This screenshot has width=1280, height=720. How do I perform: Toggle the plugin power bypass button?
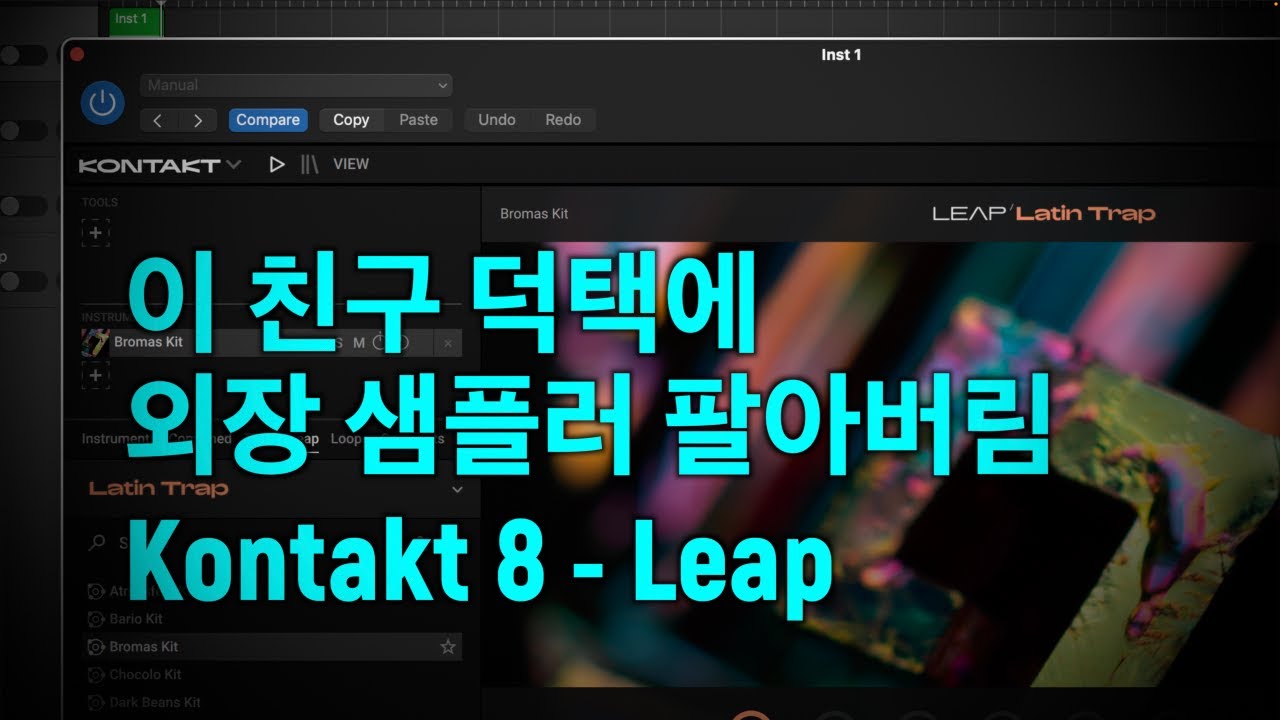coord(103,104)
